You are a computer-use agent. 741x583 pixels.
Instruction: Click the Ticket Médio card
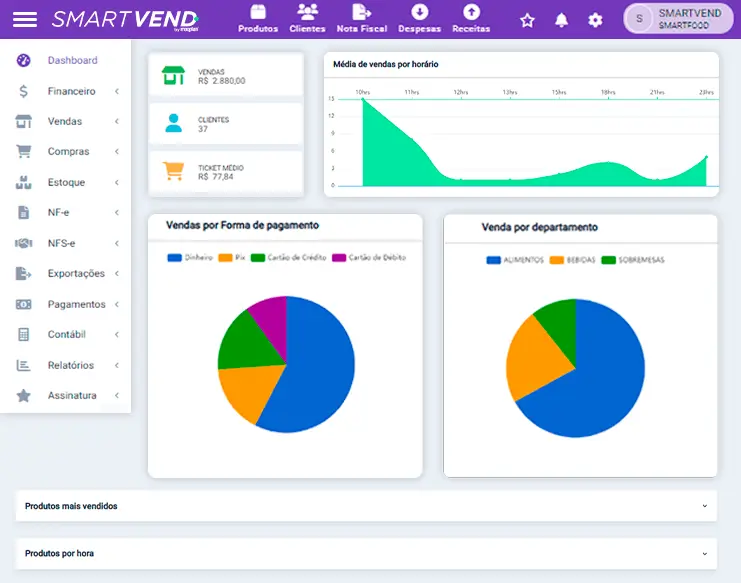pyautogui.click(x=226, y=172)
